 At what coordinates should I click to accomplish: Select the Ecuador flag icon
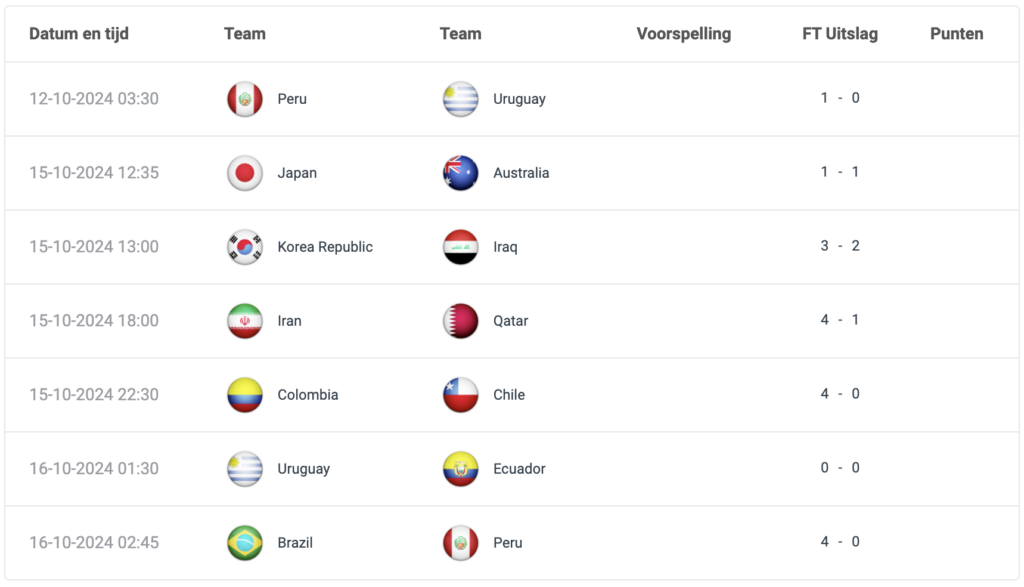point(460,469)
